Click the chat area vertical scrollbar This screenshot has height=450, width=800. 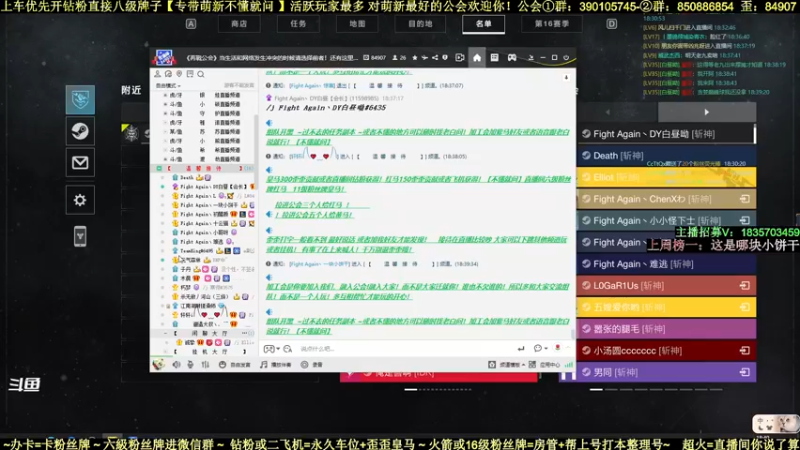pyautogui.click(x=573, y=334)
